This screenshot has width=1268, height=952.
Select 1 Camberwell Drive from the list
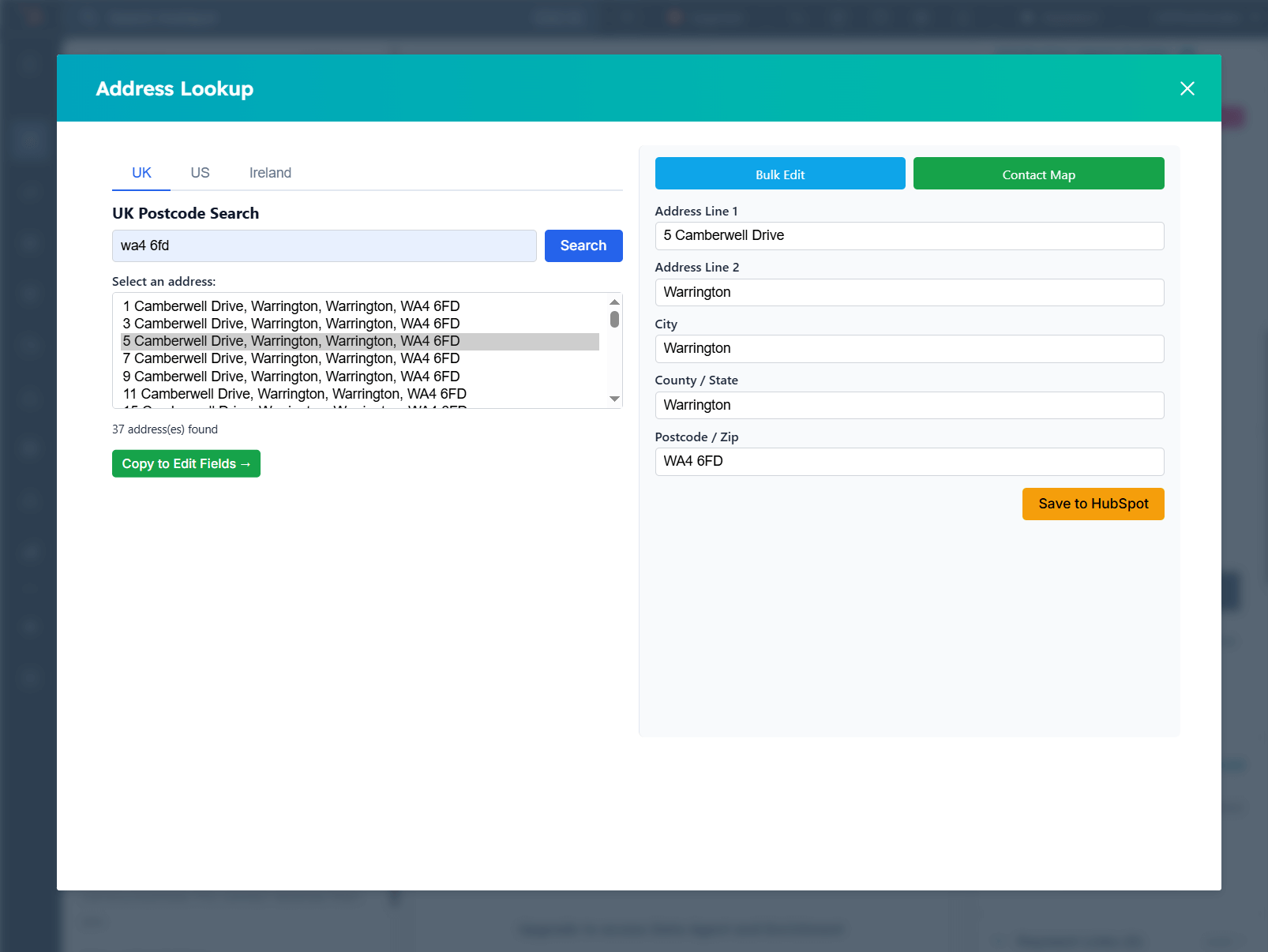pos(291,305)
